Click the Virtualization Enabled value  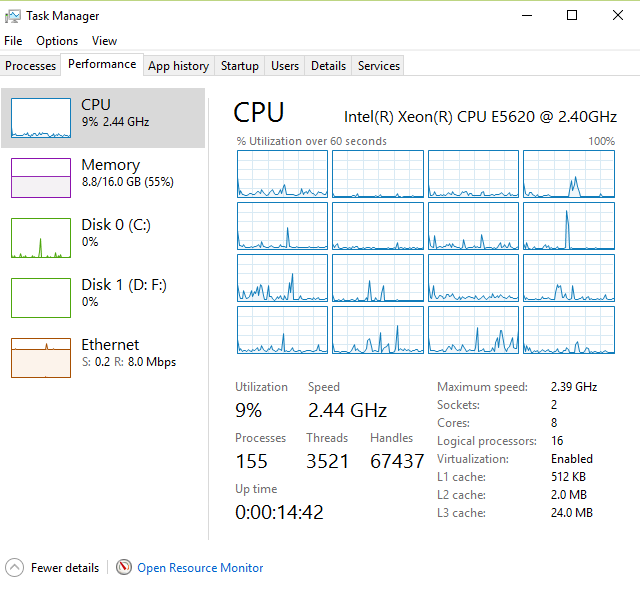pos(571,459)
